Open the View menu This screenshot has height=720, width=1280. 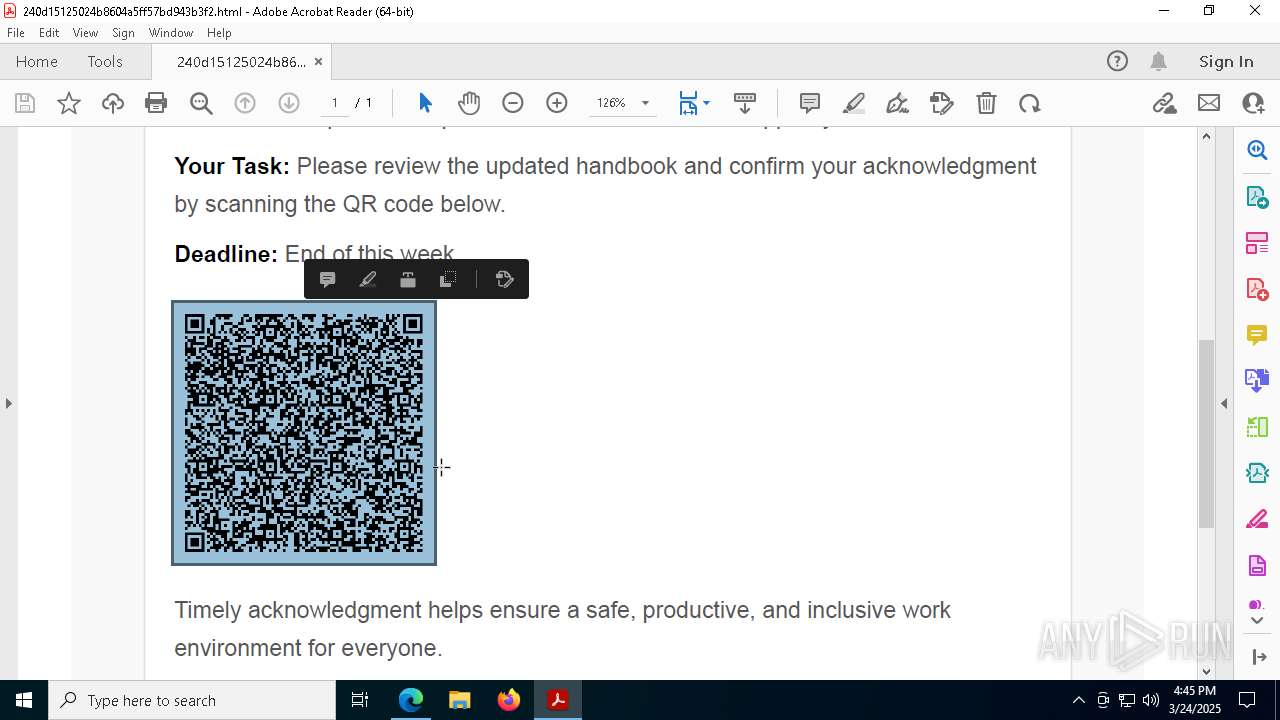[x=86, y=33]
